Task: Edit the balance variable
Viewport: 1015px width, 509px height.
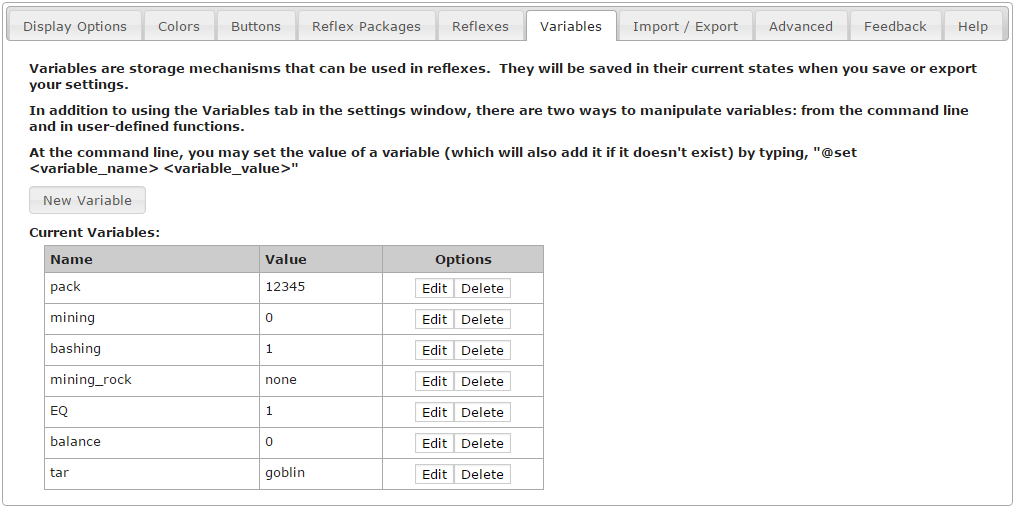Action: 434,443
